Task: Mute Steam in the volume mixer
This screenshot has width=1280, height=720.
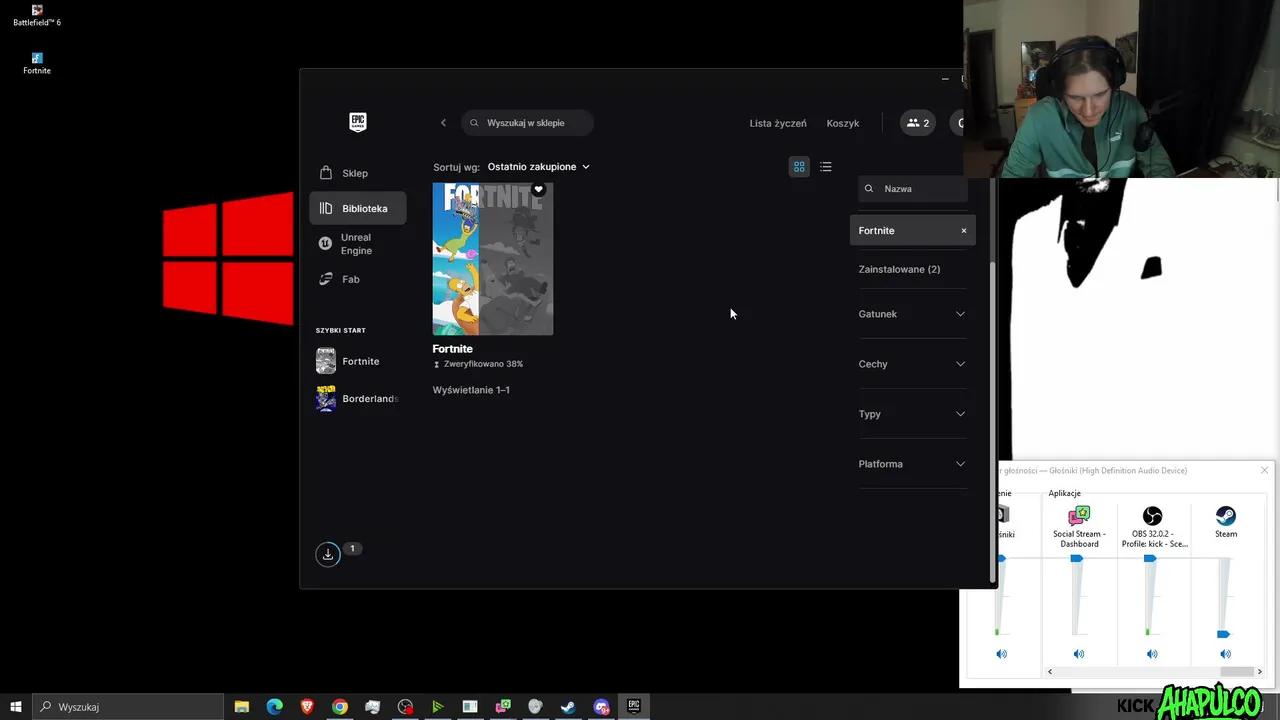Action: (1225, 654)
